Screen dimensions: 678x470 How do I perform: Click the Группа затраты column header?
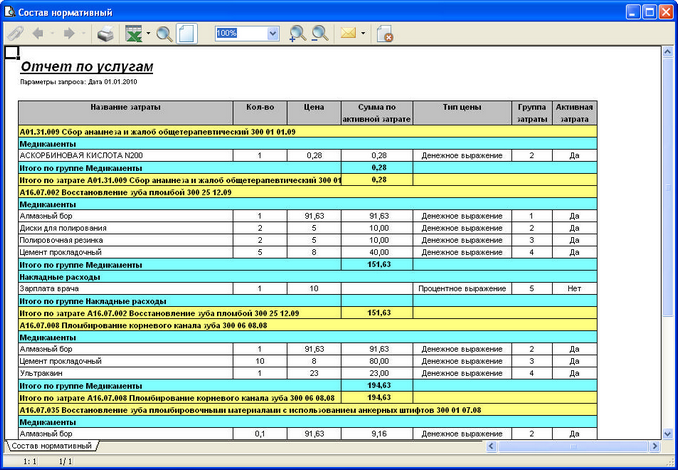coord(532,113)
